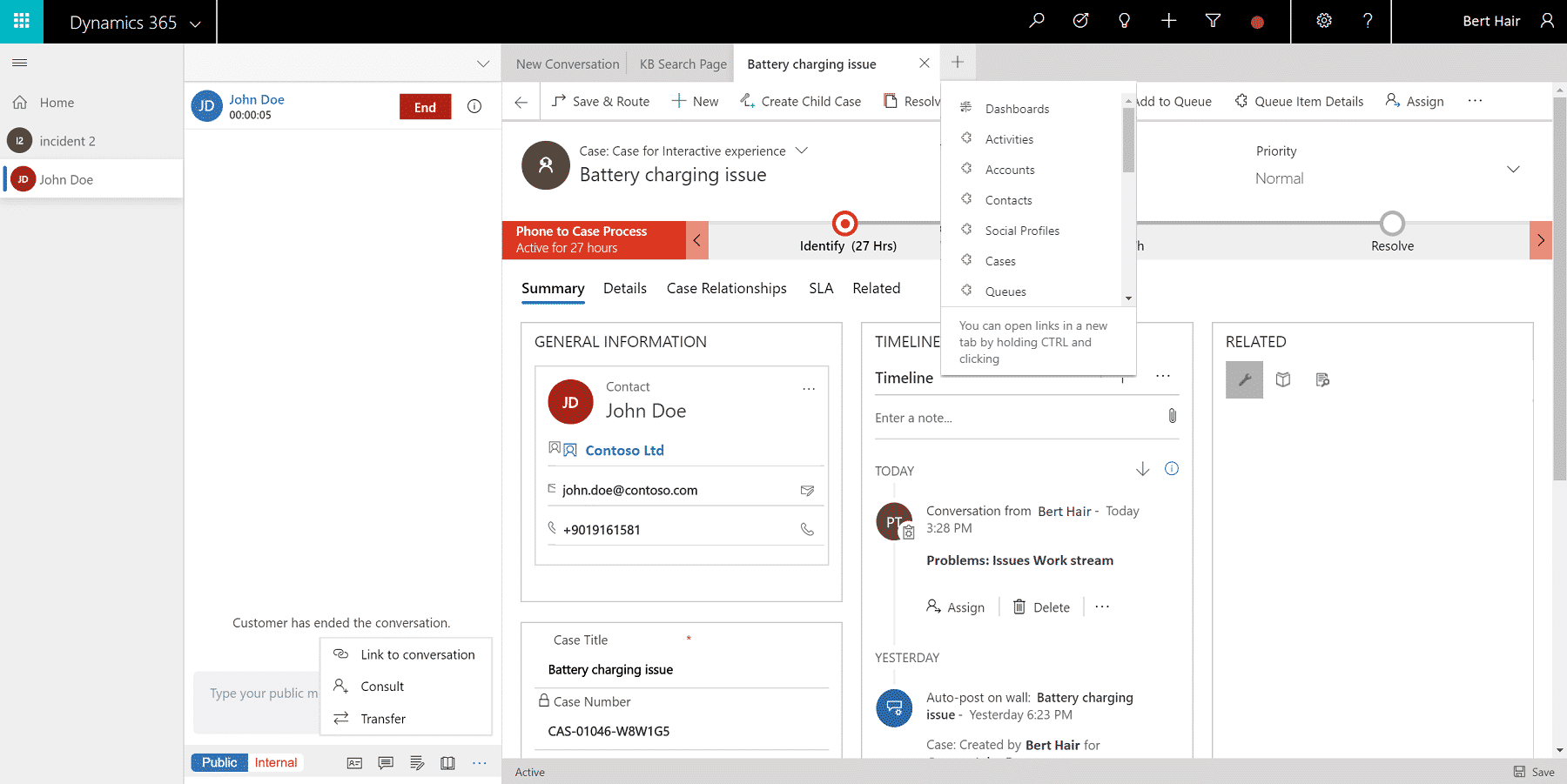The width and height of the screenshot is (1567, 784).
Task: Click the Resolve stage circle
Action: [1392, 224]
